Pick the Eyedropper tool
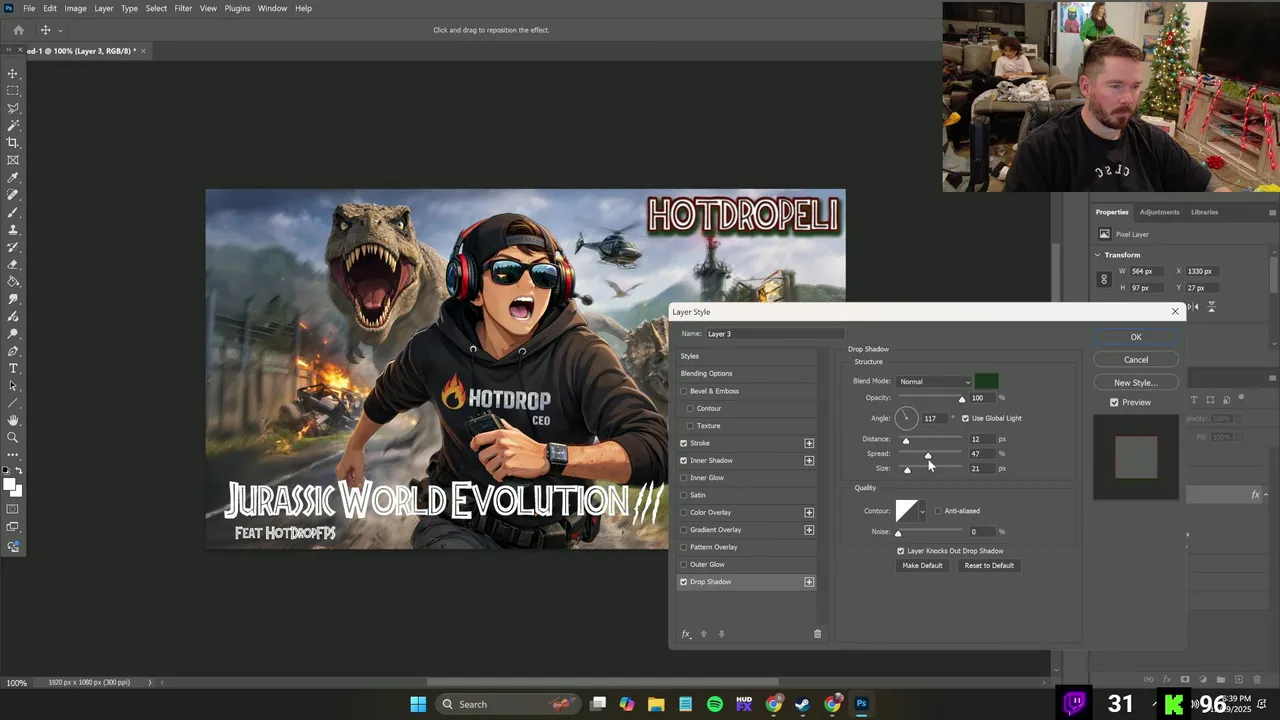 click(13, 178)
